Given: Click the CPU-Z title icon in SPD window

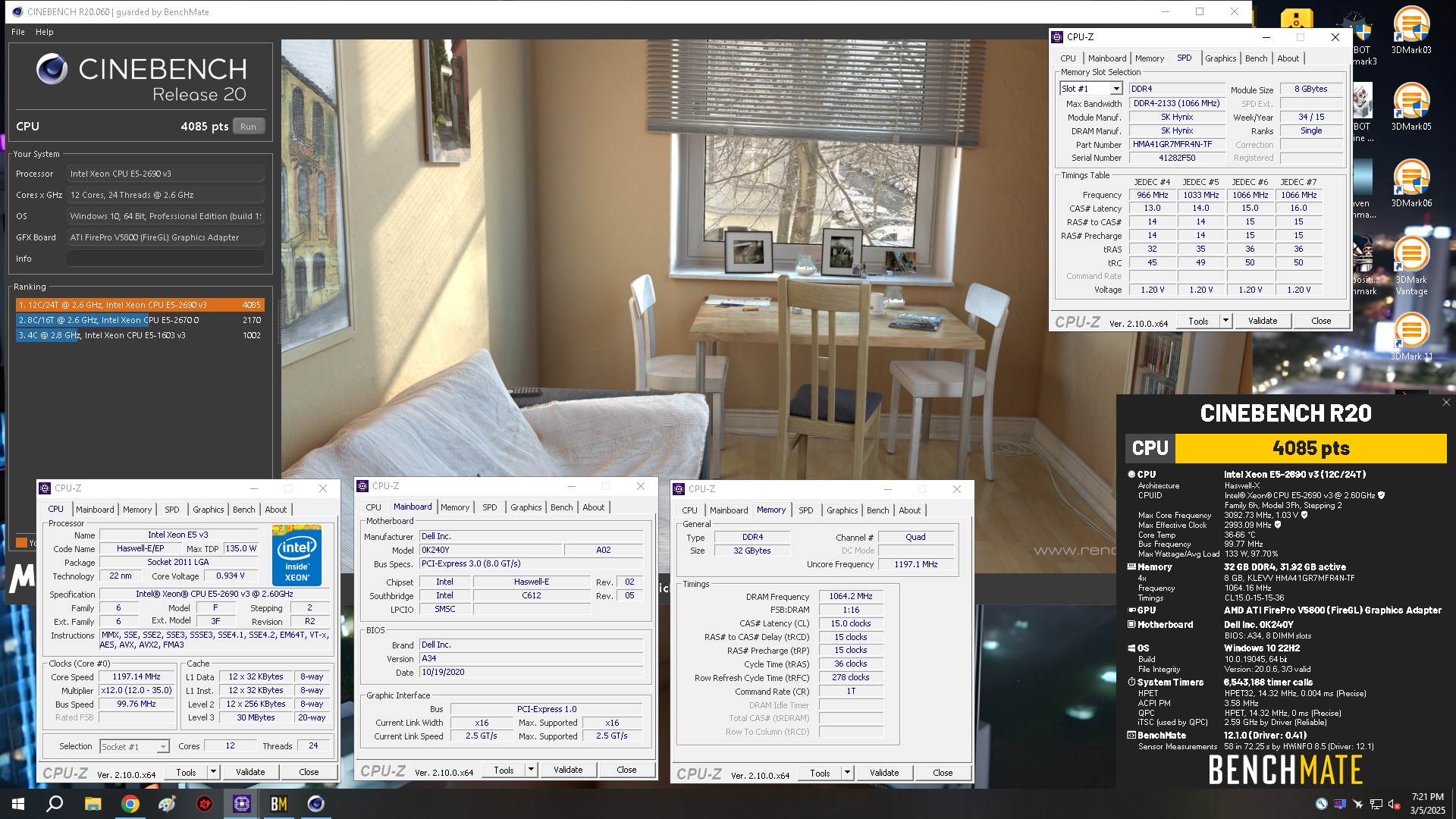Looking at the screenshot, I should 1057,37.
